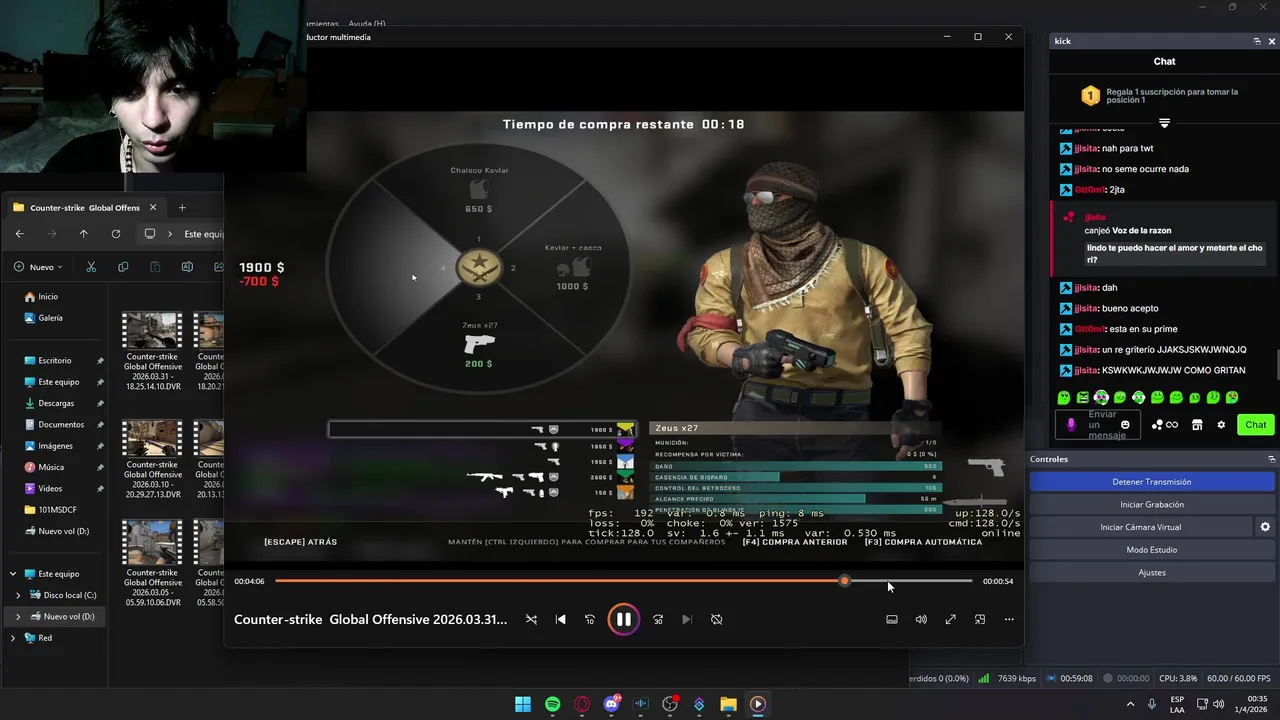The image size is (1280, 720).
Task: Skip back 10 seconds in the video
Action: coord(589,619)
